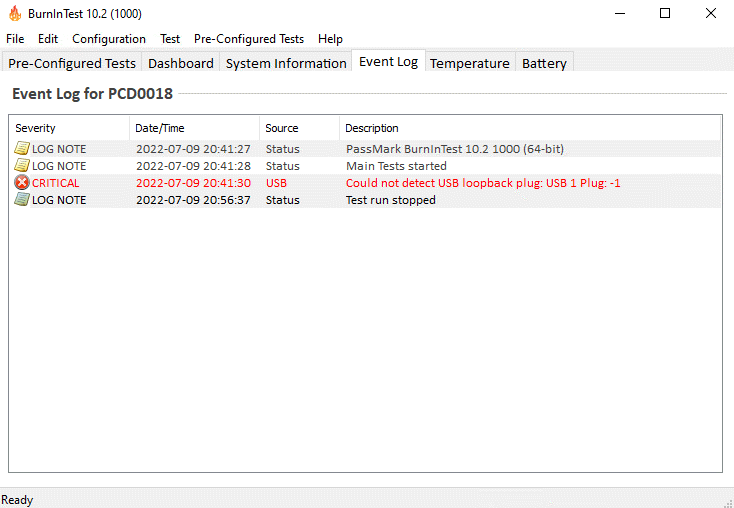Sort by Severity column header
This screenshot has width=734, height=508.
pos(69,128)
